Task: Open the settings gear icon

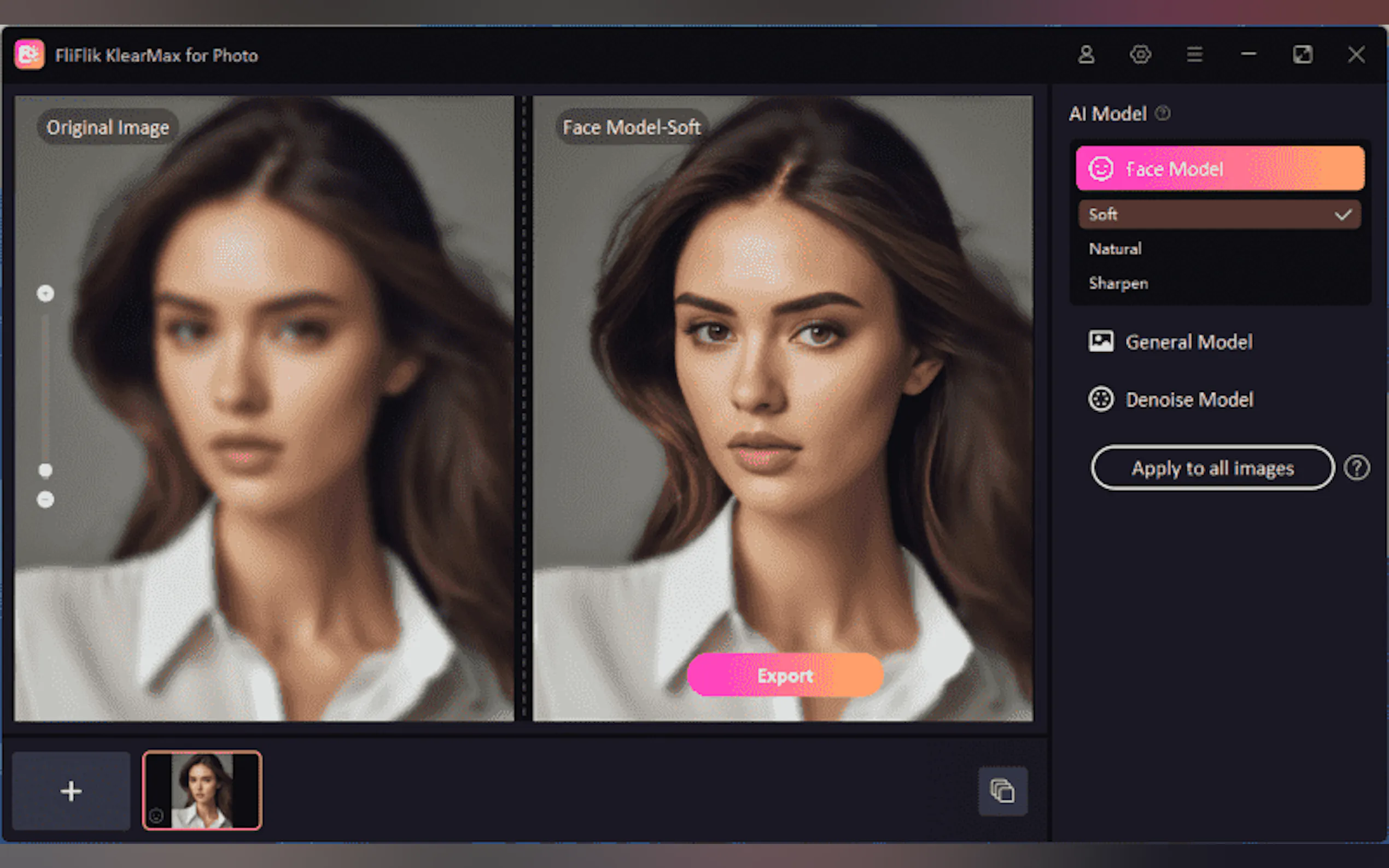Action: pos(1140,55)
